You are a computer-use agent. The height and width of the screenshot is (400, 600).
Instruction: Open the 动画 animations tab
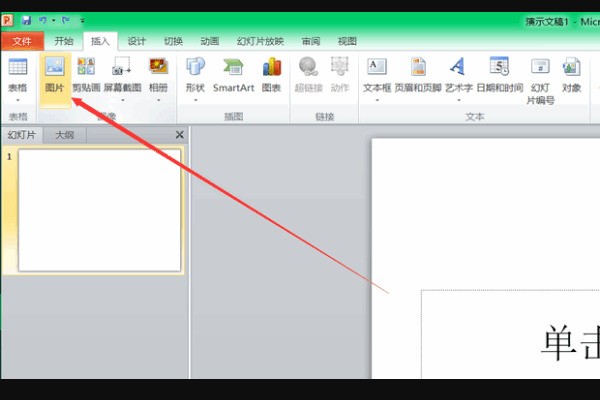[209, 41]
